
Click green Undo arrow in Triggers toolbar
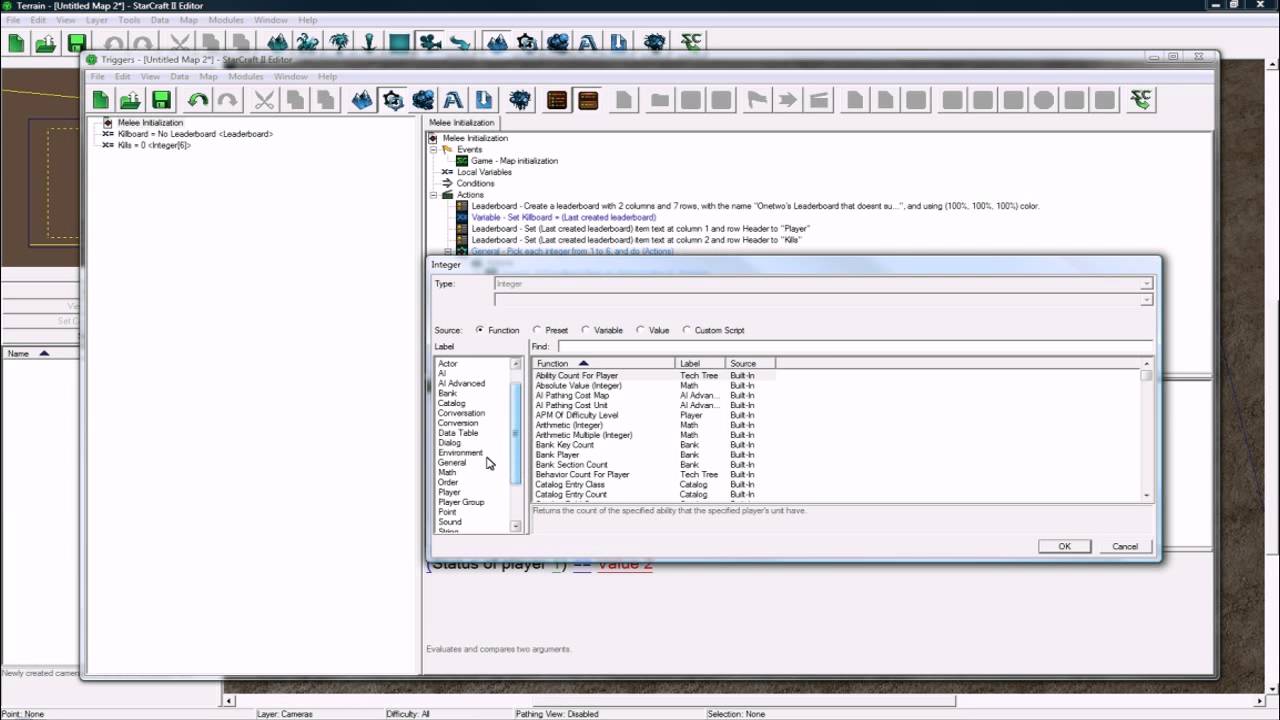(198, 100)
